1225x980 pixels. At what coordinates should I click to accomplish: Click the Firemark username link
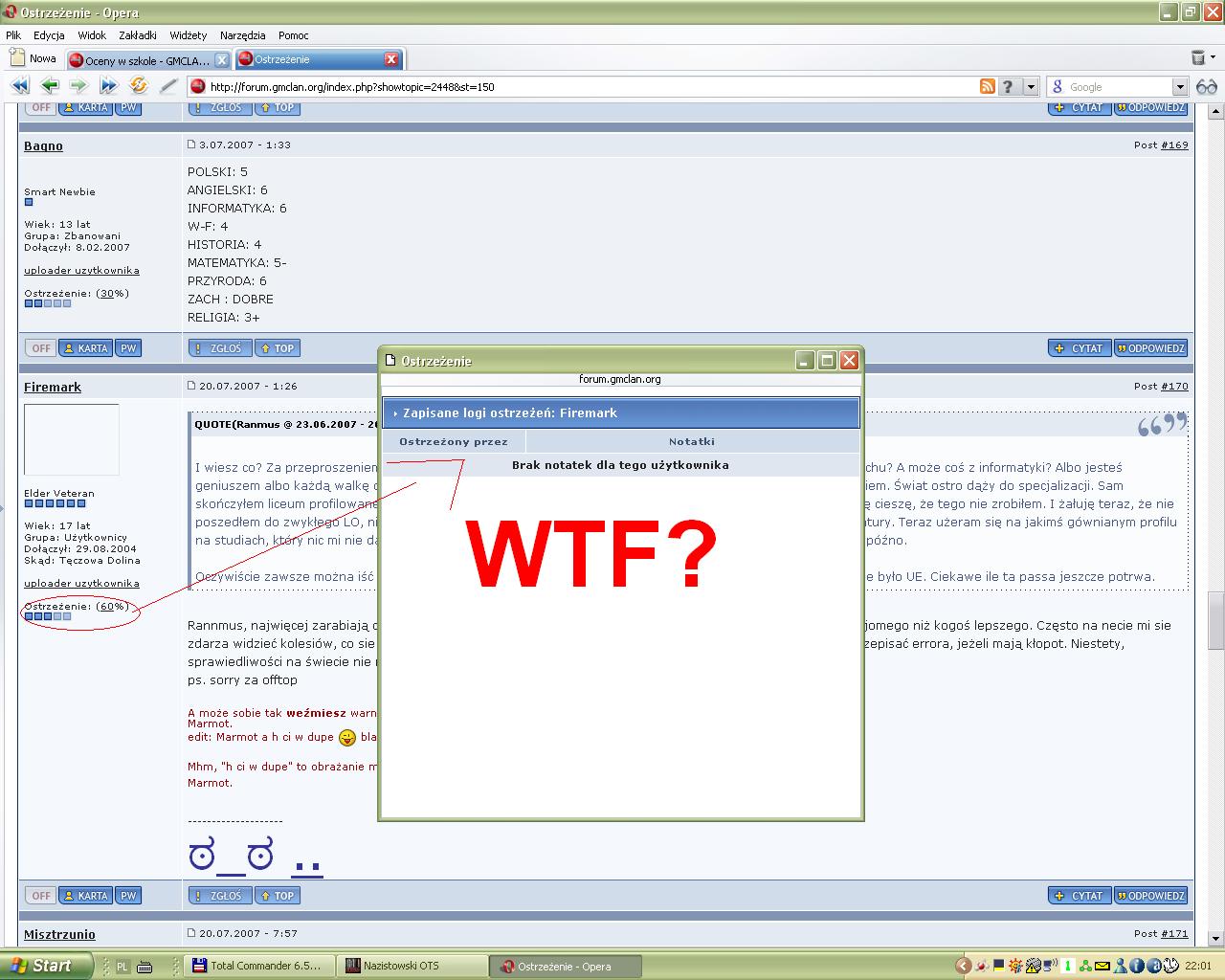(53, 387)
